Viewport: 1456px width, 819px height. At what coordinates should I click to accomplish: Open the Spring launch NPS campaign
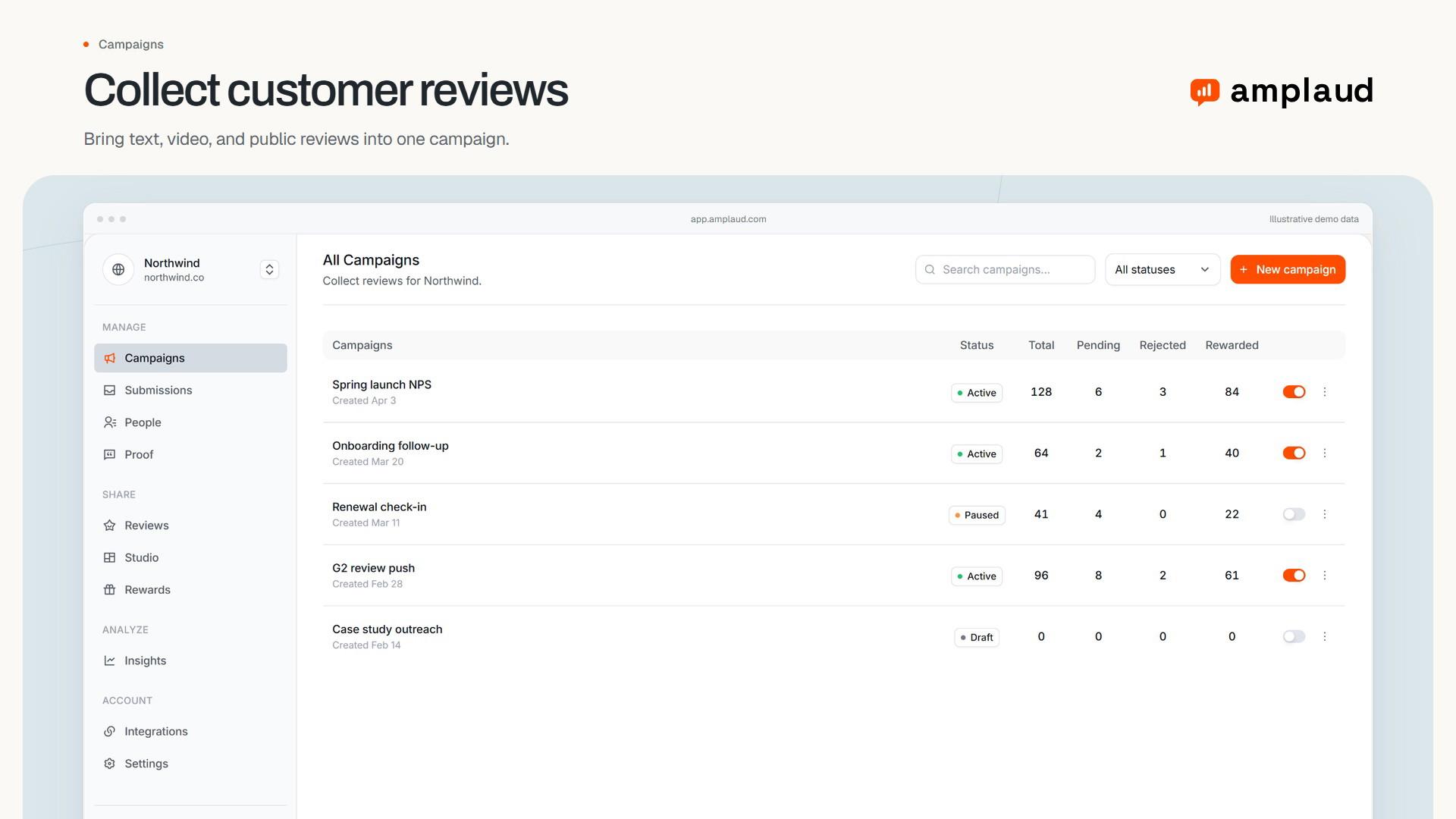click(x=381, y=384)
